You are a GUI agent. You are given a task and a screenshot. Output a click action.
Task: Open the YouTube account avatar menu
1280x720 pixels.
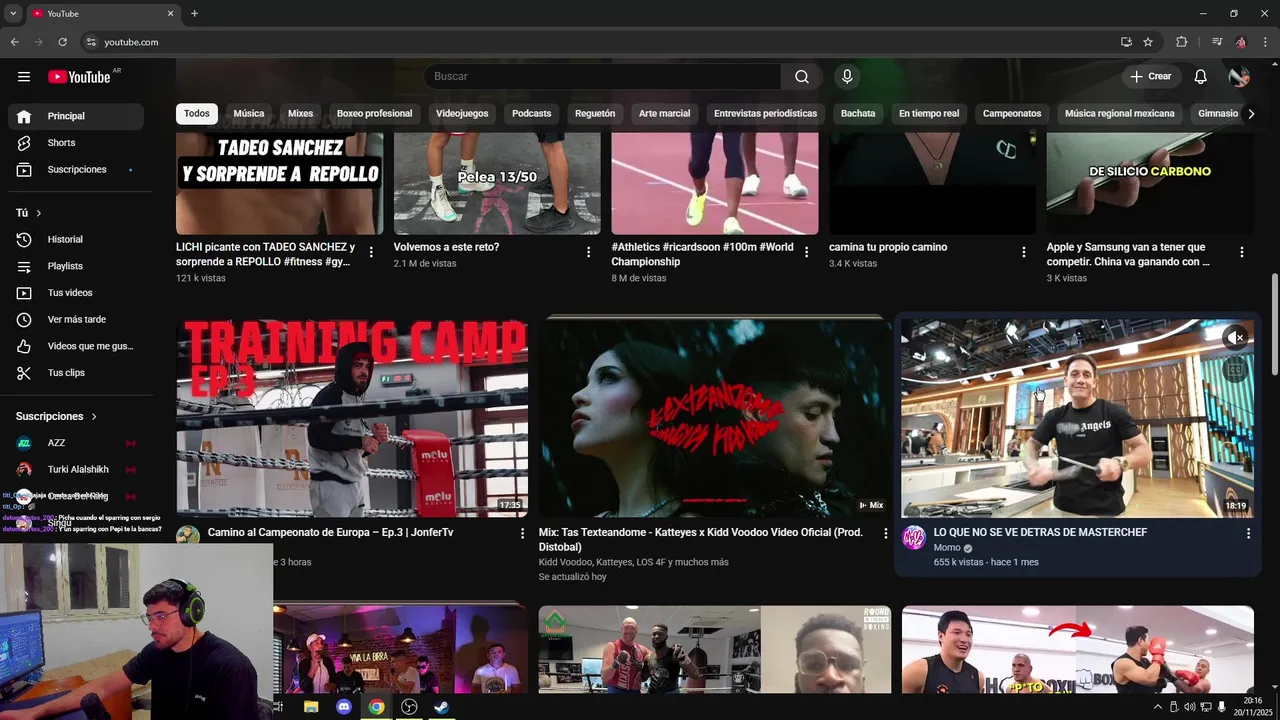(1239, 77)
